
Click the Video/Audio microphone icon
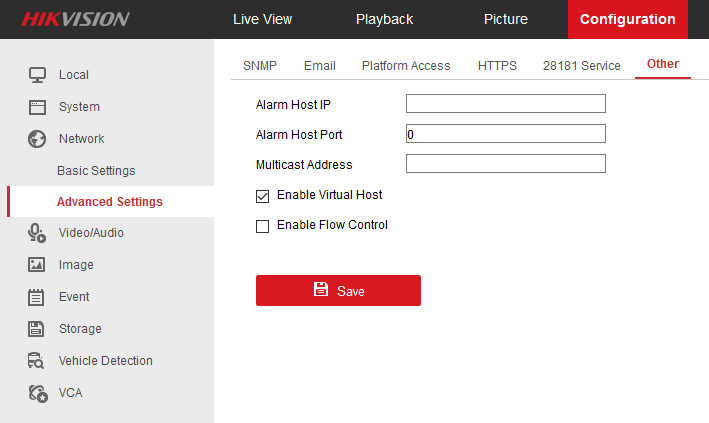click(x=37, y=233)
